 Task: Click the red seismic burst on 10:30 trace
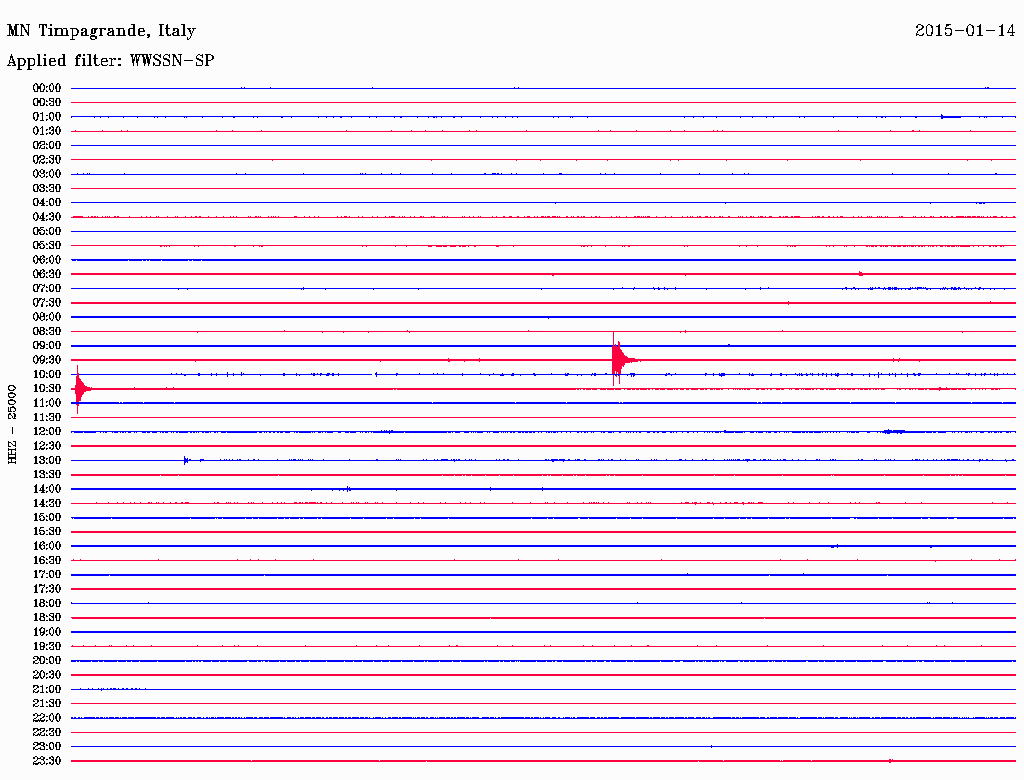click(x=81, y=389)
